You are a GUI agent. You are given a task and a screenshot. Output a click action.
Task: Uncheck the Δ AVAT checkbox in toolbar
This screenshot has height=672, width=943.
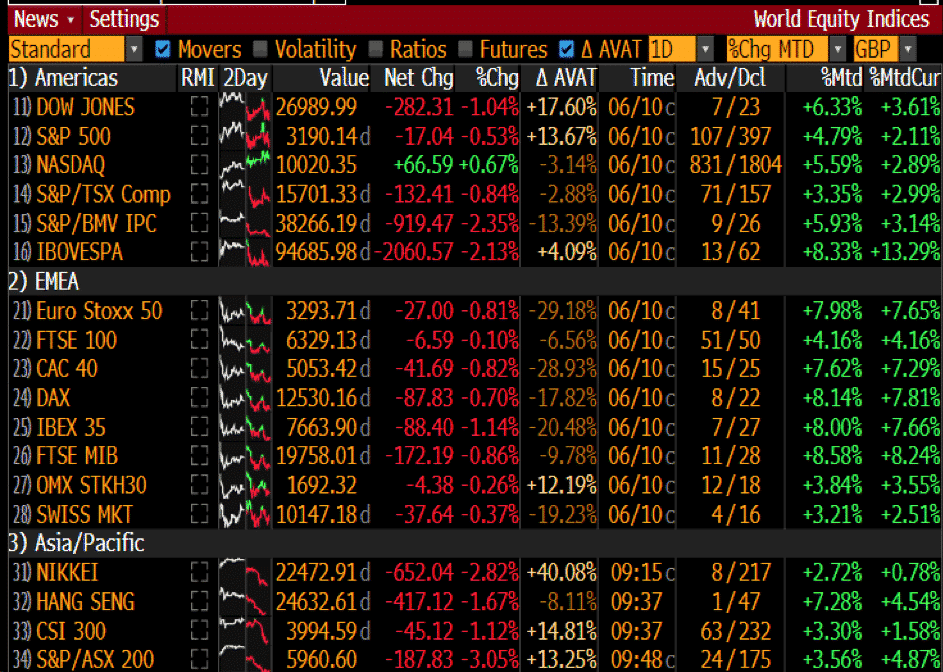click(x=566, y=49)
